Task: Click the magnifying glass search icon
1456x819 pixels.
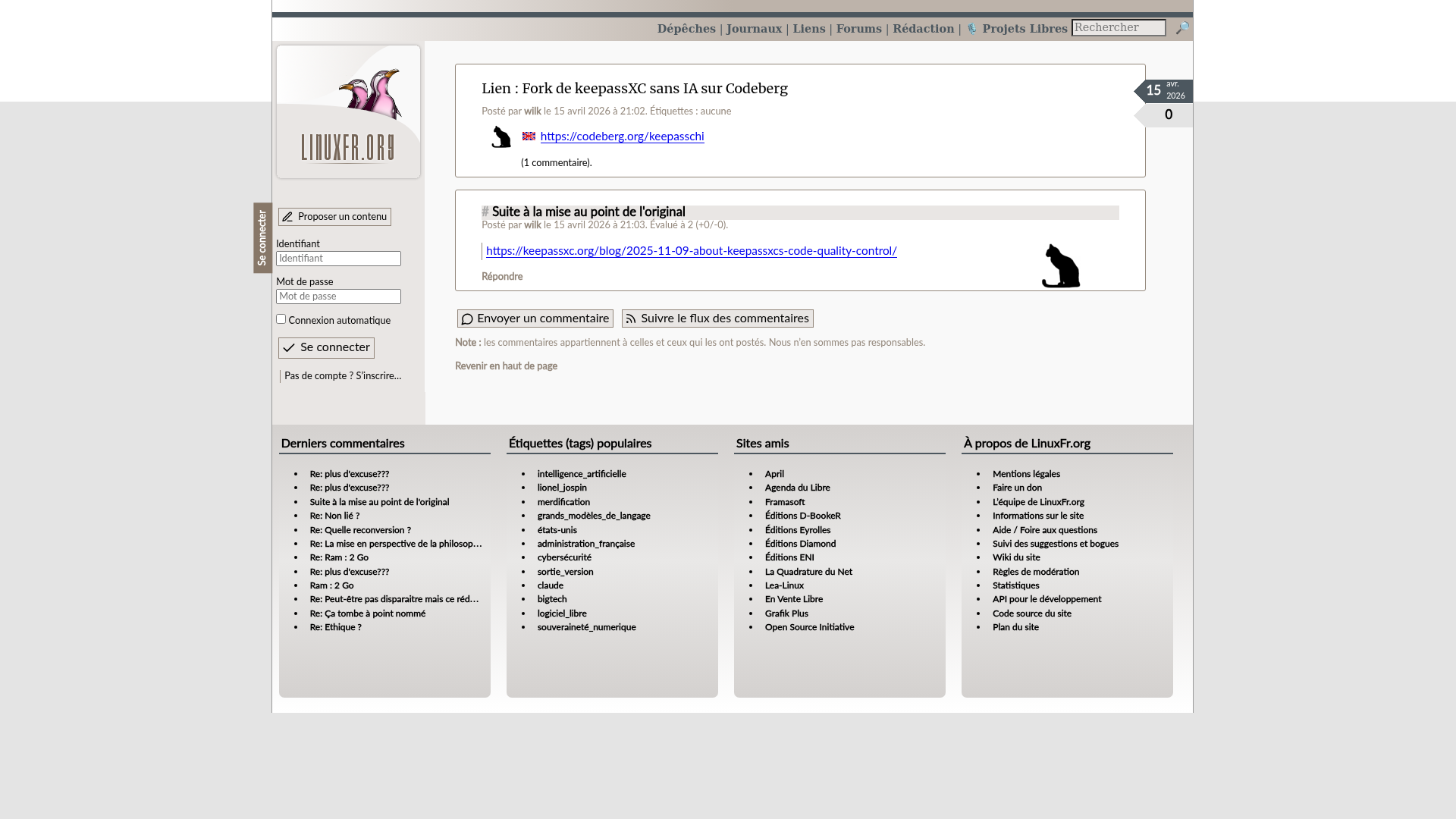Action: click(x=1182, y=28)
